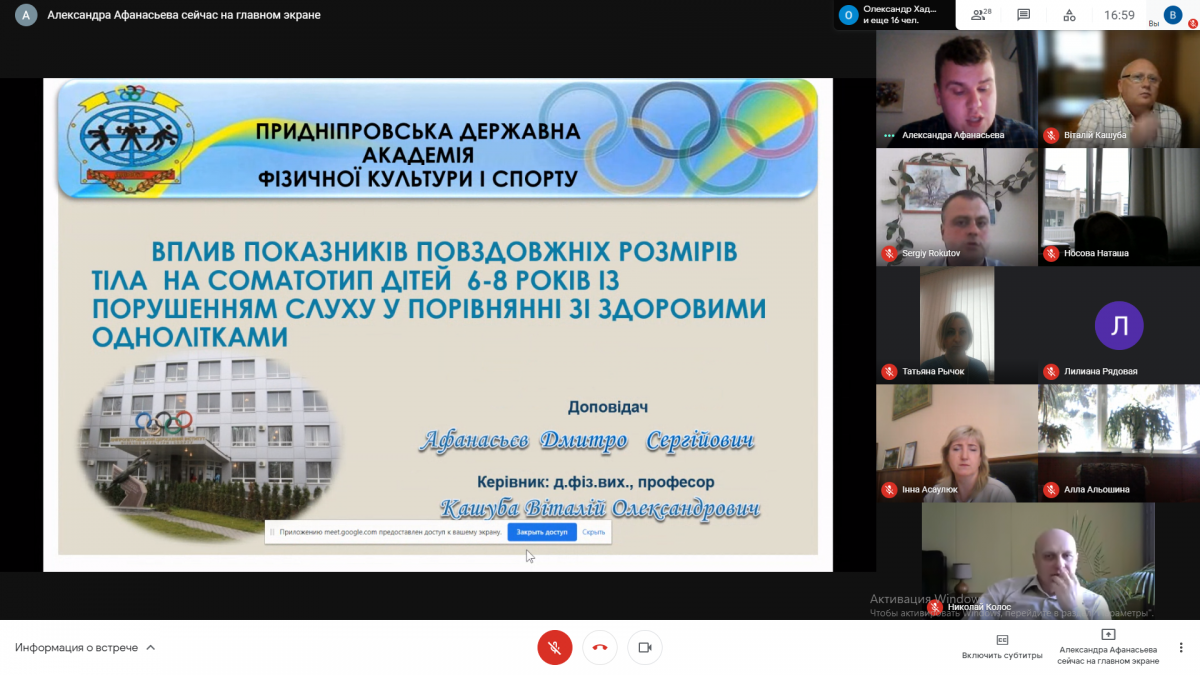This screenshot has height=675, width=1200.
Task: Select Носова Наташа video tile
Action: tap(1117, 207)
